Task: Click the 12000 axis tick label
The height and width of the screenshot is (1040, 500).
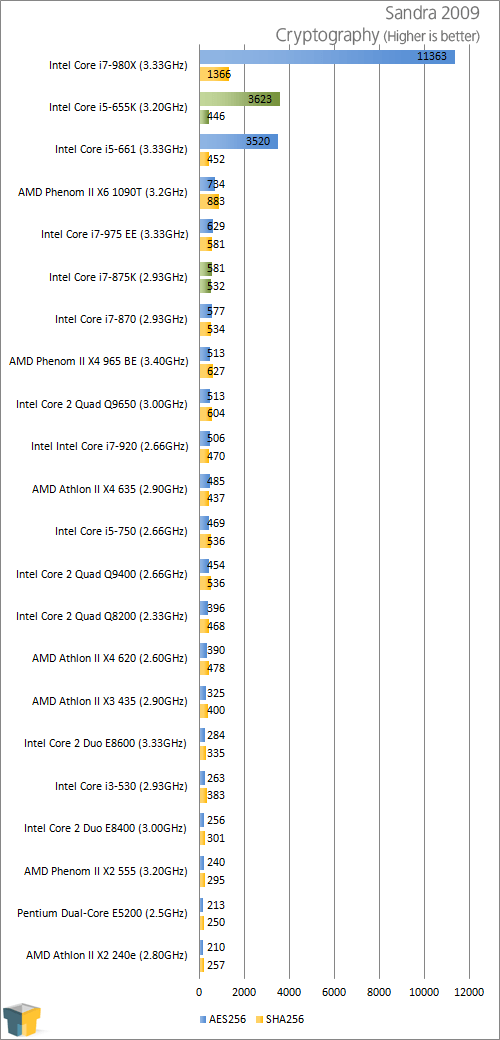Action: pyautogui.click(x=469, y=993)
